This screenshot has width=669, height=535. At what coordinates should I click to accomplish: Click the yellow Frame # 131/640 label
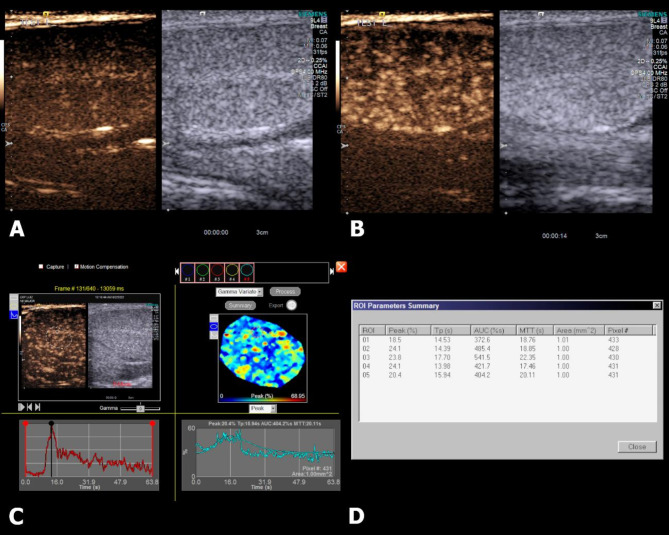[89, 288]
